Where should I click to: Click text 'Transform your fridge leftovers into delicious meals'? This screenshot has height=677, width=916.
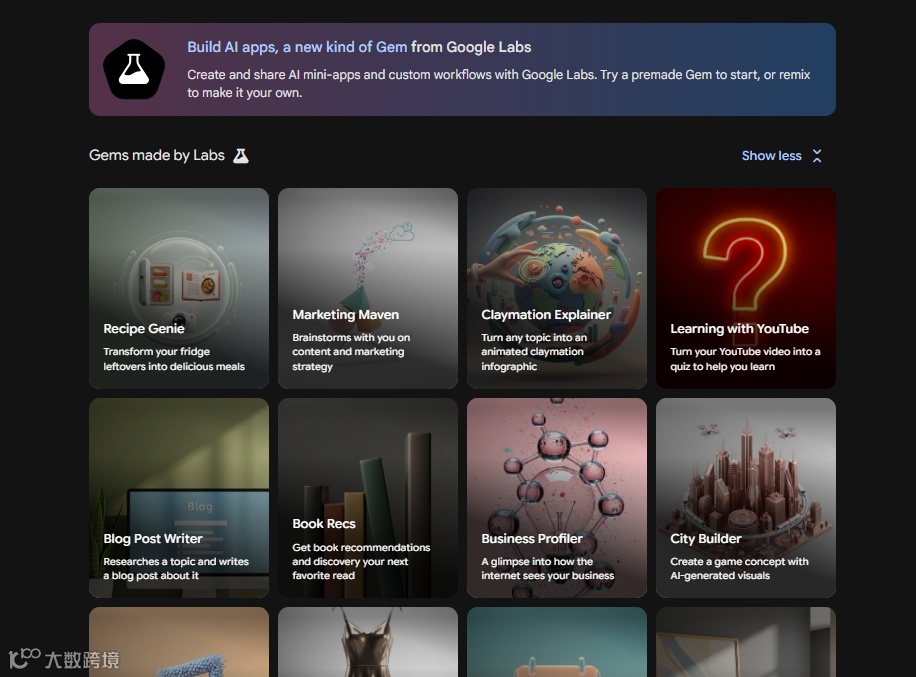(x=174, y=359)
